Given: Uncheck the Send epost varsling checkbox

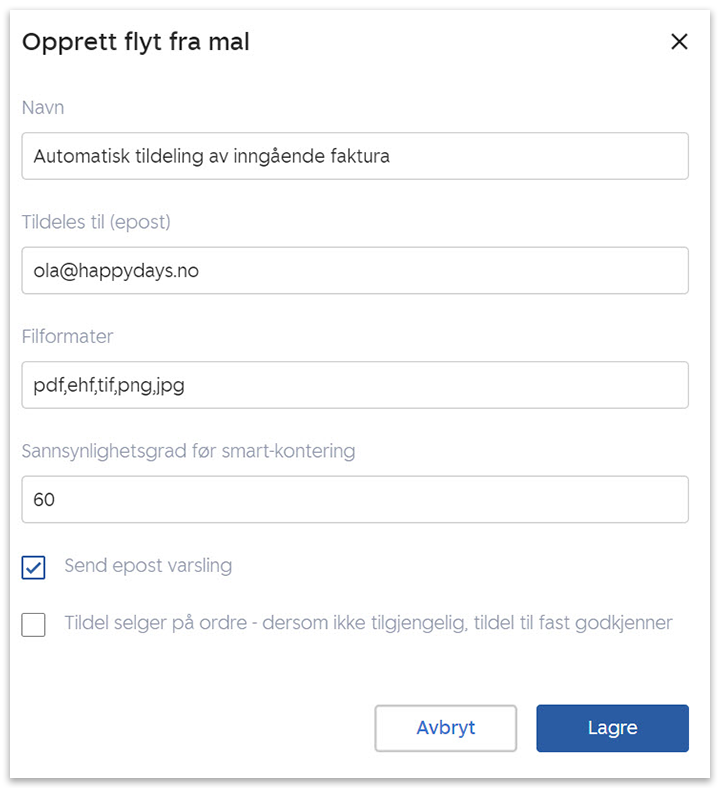Looking at the screenshot, I should [34, 567].
